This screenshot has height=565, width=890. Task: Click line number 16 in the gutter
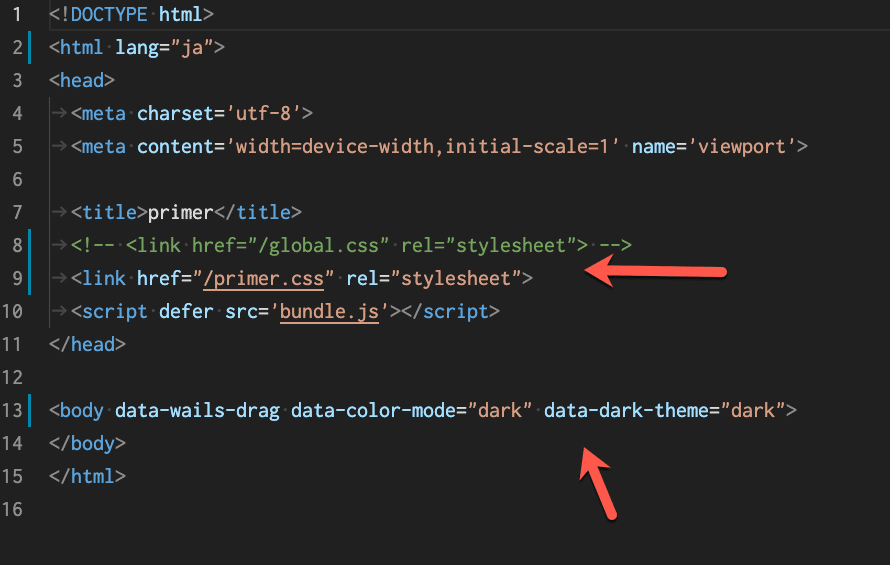click(12, 509)
